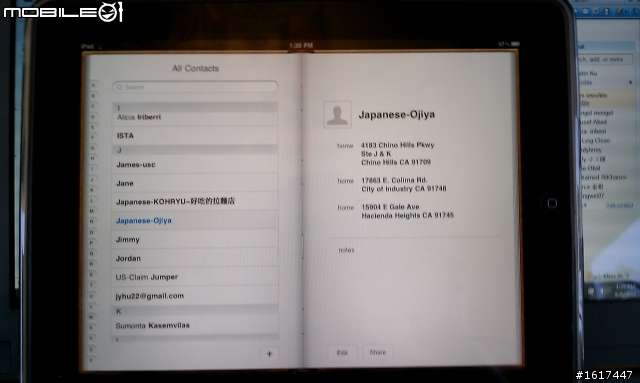Open the status dropdown arrow in the background chat window
Screen dimensions: 640x383
click(x=631, y=82)
